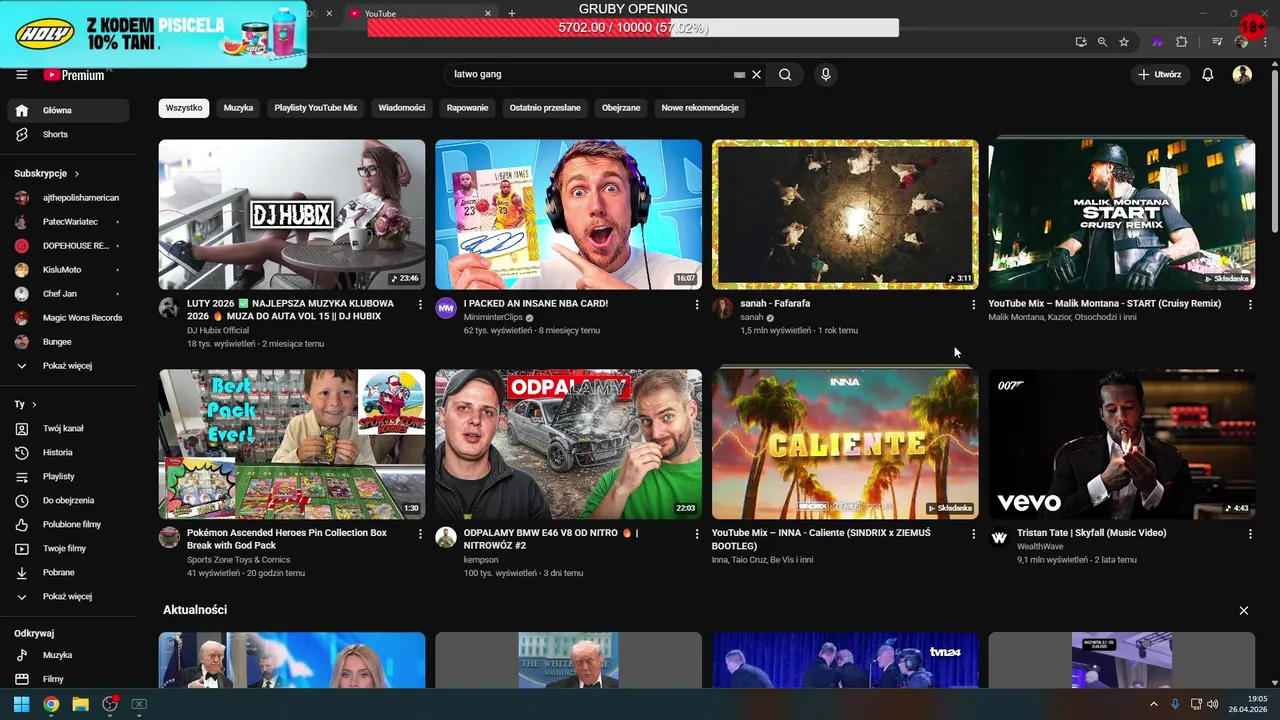The height and width of the screenshot is (720, 1280).
Task: Open Polubione filmy liked videos
Action: [68, 525]
